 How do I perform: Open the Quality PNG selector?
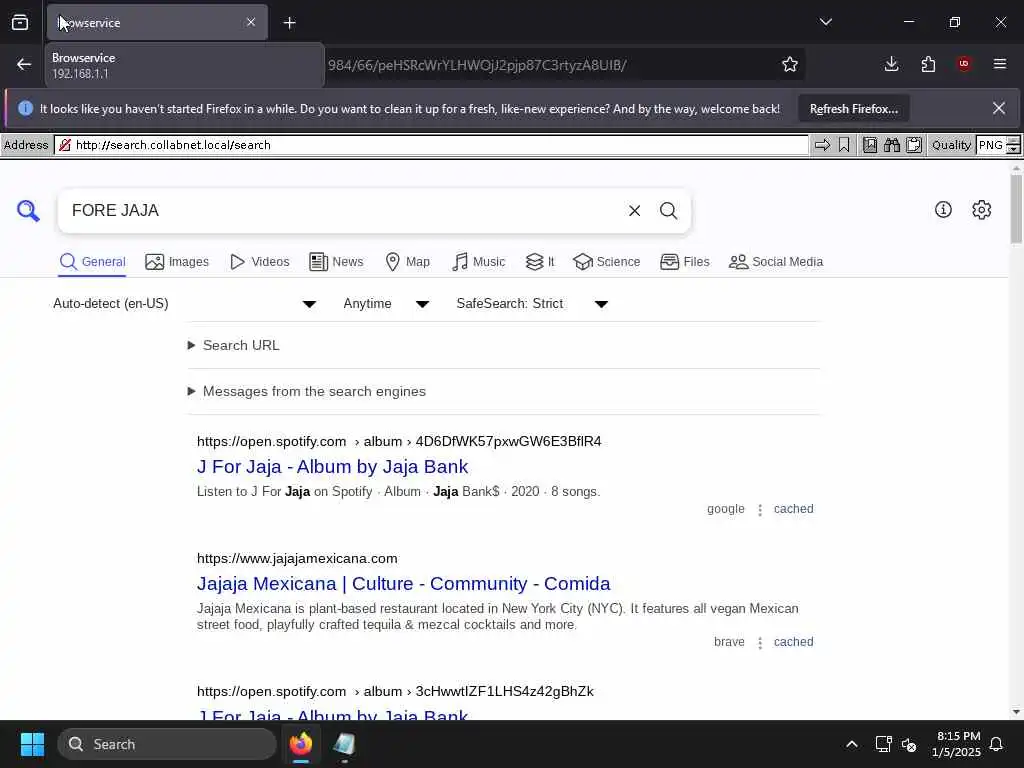coord(998,145)
